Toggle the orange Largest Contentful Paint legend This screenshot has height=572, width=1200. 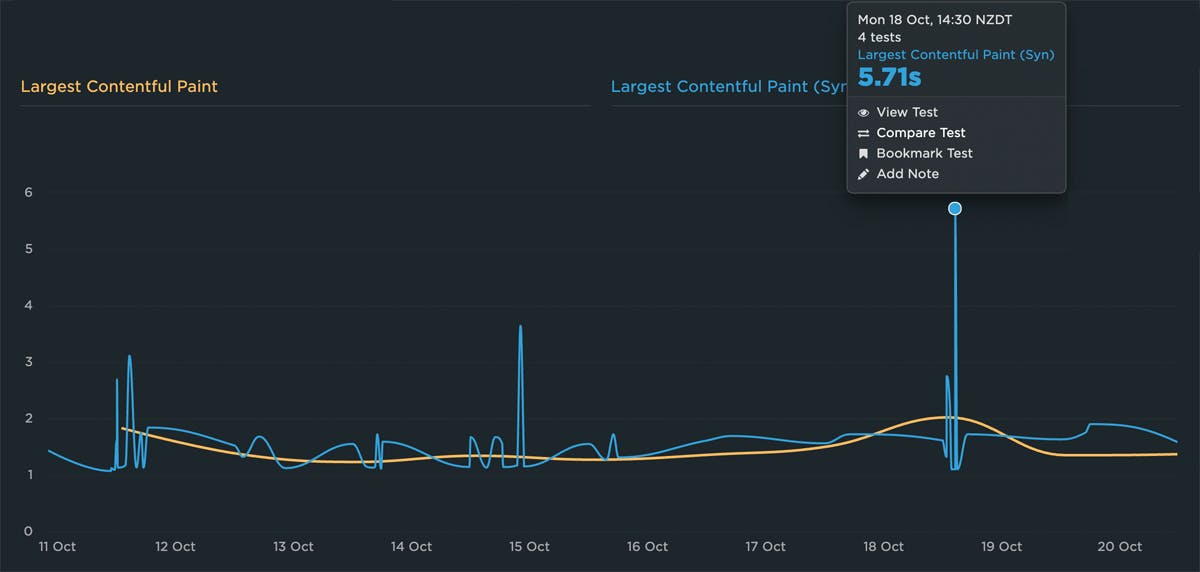(x=119, y=87)
